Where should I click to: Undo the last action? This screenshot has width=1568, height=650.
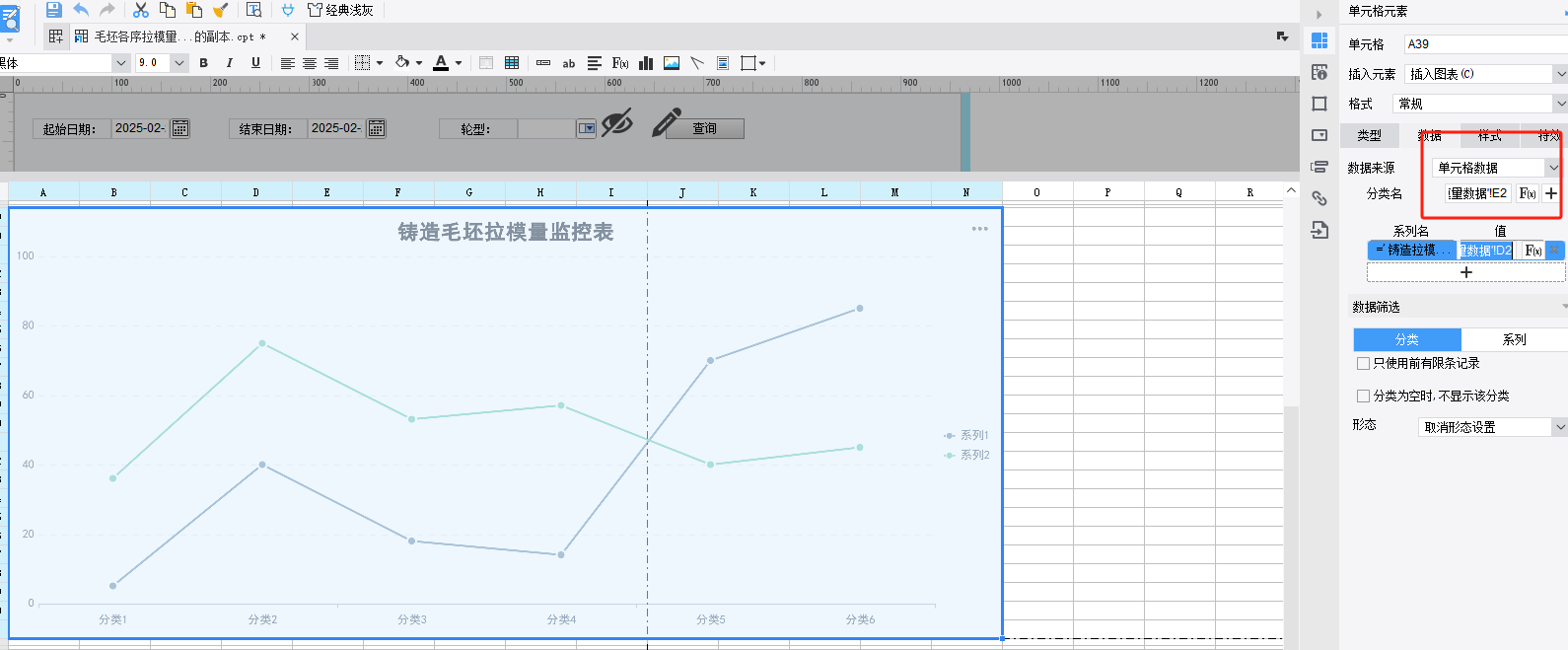[x=81, y=10]
